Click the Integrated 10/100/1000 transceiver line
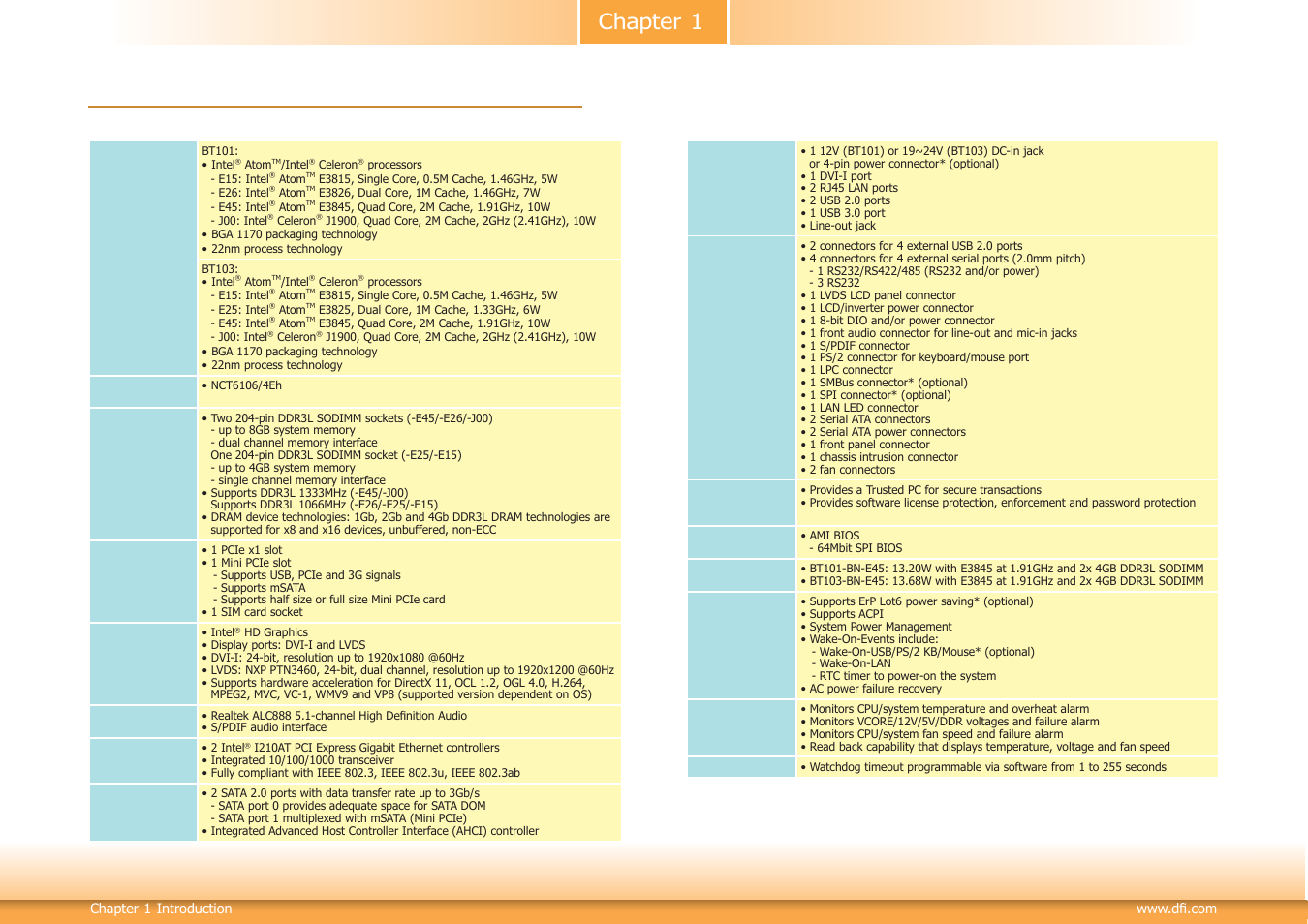1308x924 pixels. coord(297,760)
